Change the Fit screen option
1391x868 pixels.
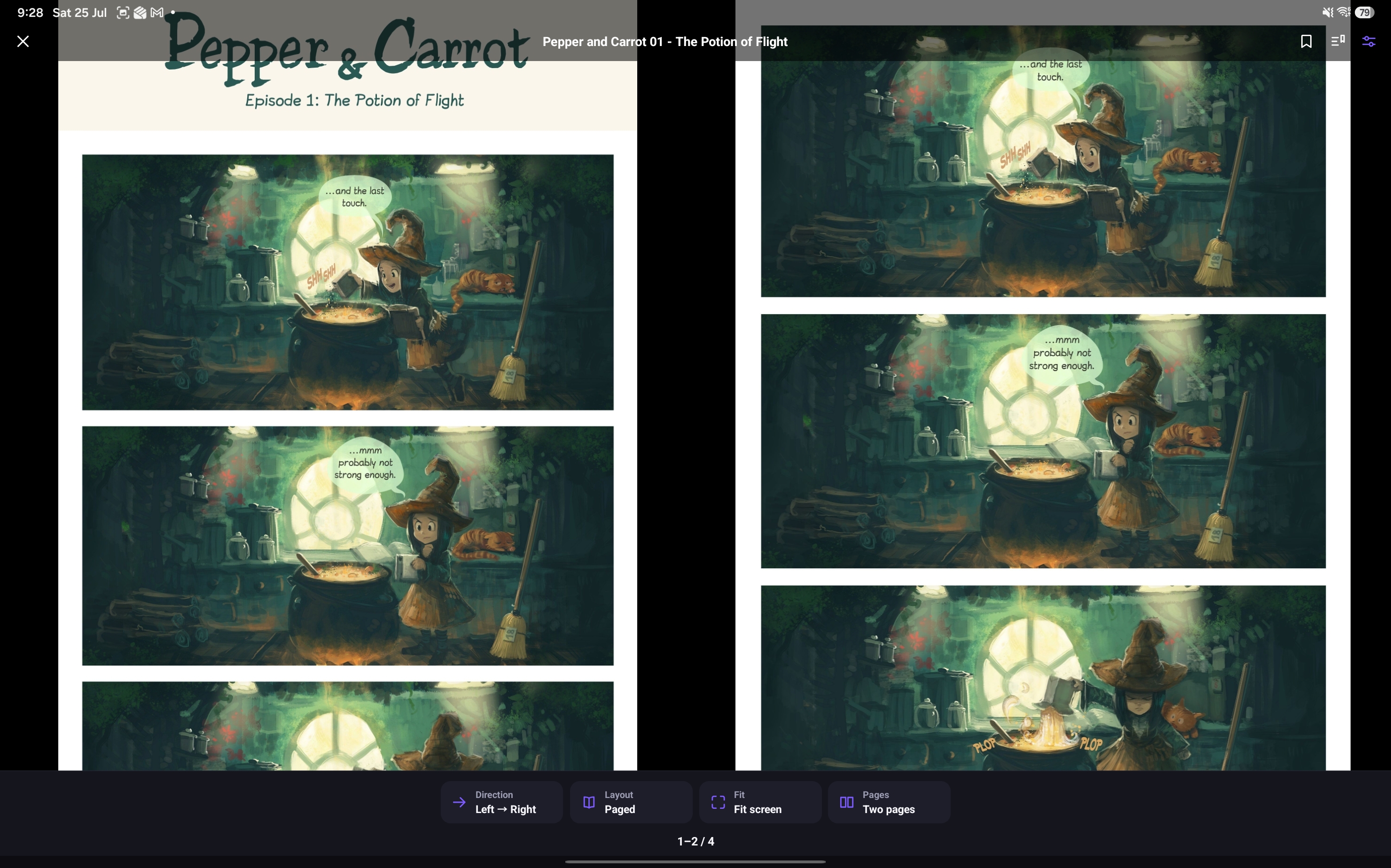pos(760,802)
